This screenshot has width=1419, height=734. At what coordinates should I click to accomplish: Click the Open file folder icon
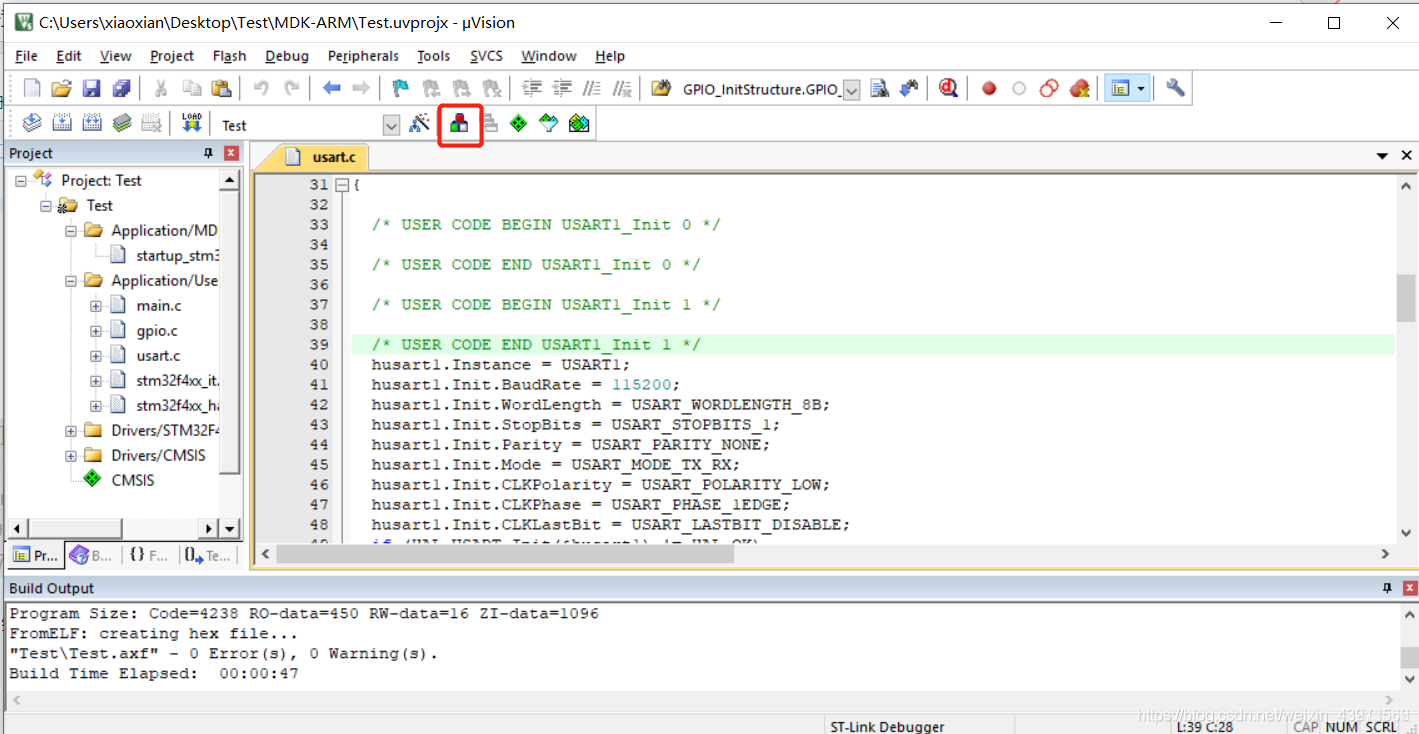[61, 88]
